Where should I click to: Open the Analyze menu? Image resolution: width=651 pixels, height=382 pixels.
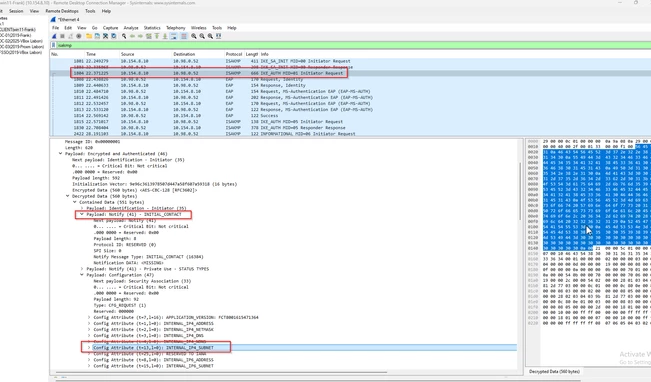point(131,28)
